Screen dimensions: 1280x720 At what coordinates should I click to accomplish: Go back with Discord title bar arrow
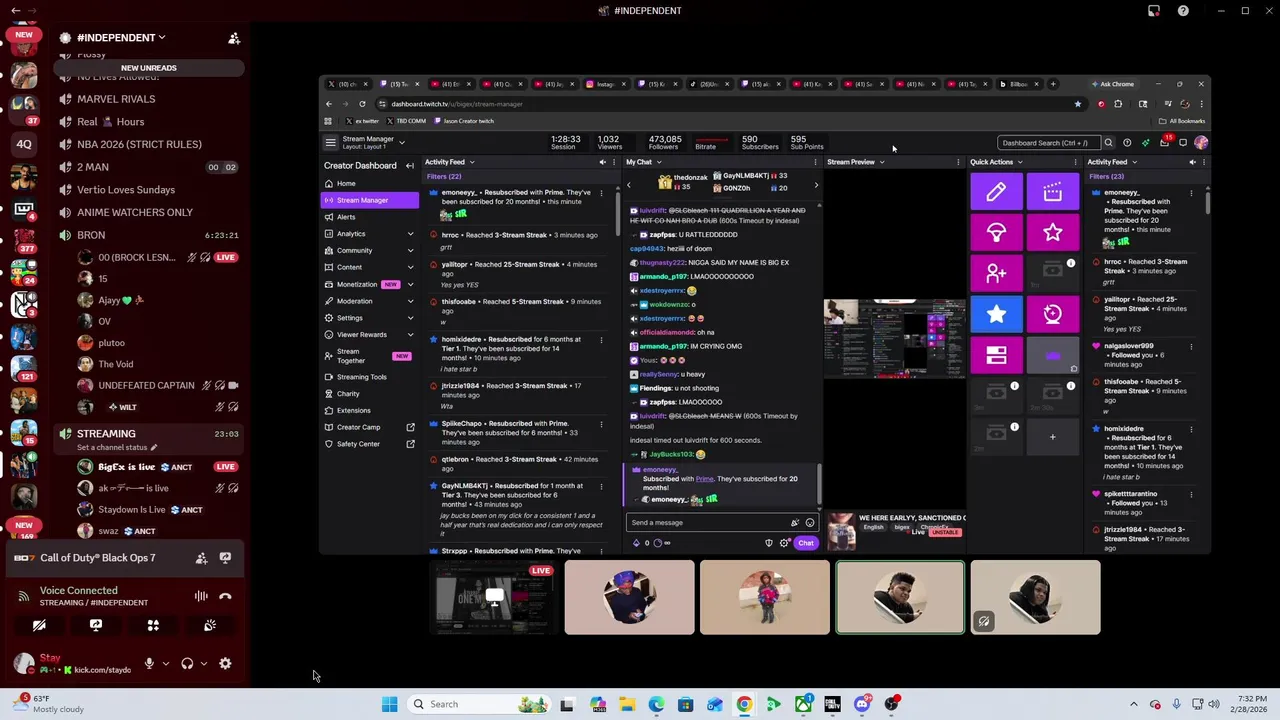(x=15, y=10)
